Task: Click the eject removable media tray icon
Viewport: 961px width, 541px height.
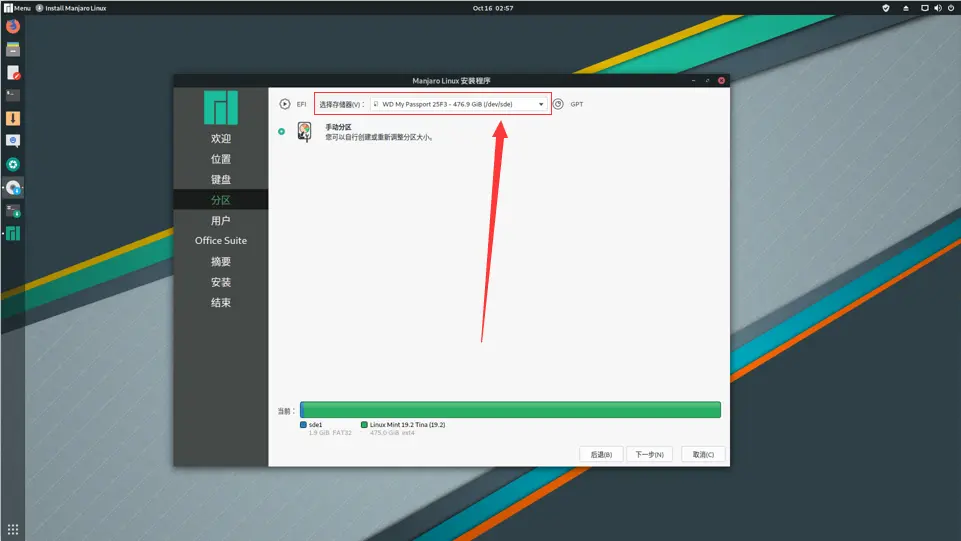Action: [906, 8]
